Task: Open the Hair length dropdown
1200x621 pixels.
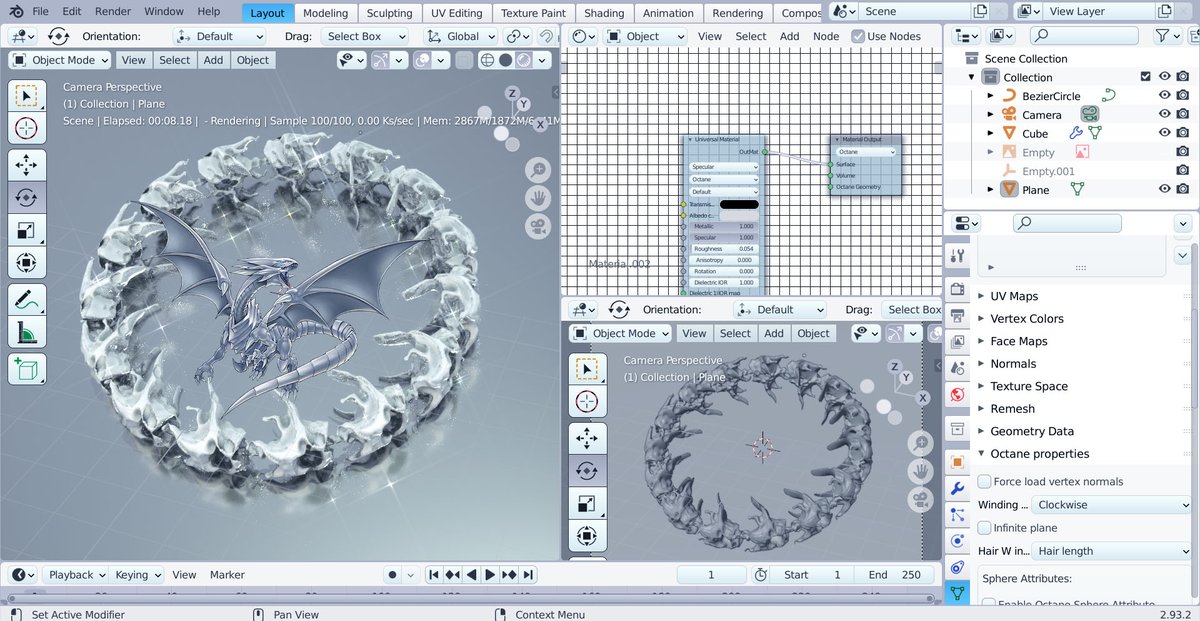Action: coord(1112,551)
